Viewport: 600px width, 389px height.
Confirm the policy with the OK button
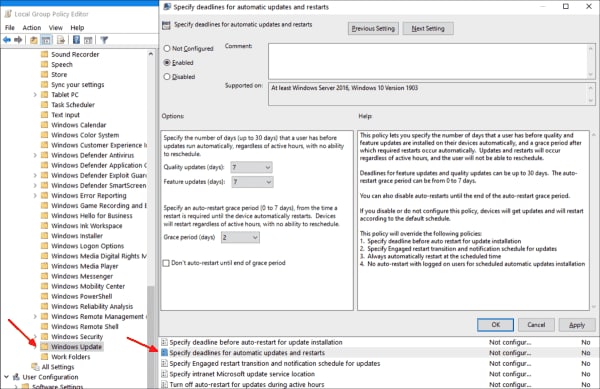(x=496, y=325)
